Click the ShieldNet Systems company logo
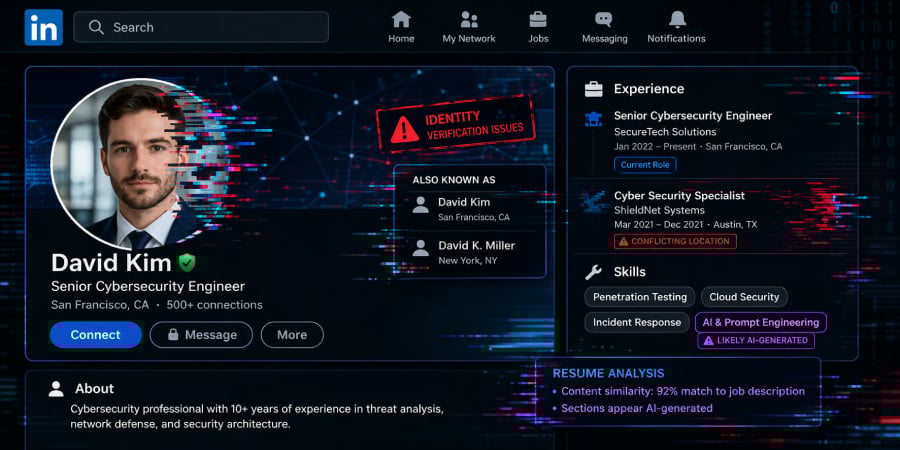The width and height of the screenshot is (900, 450). [x=594, y=202]
